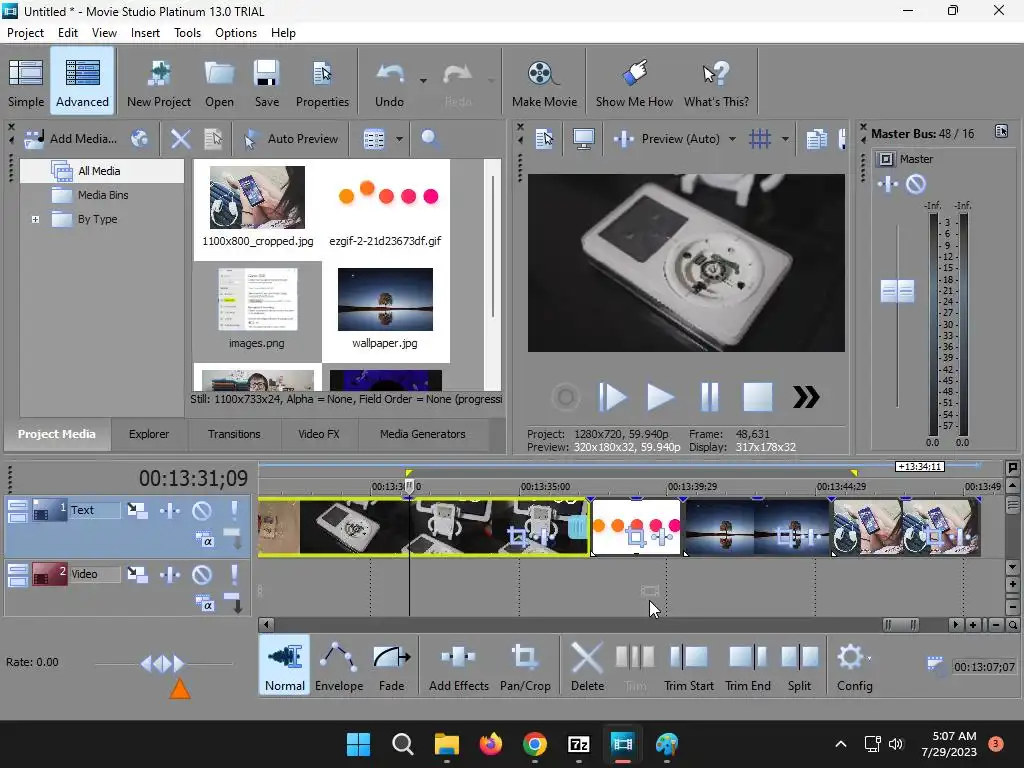Switch to the Explorer tab

pyautogui.click(x=149, y=434)
